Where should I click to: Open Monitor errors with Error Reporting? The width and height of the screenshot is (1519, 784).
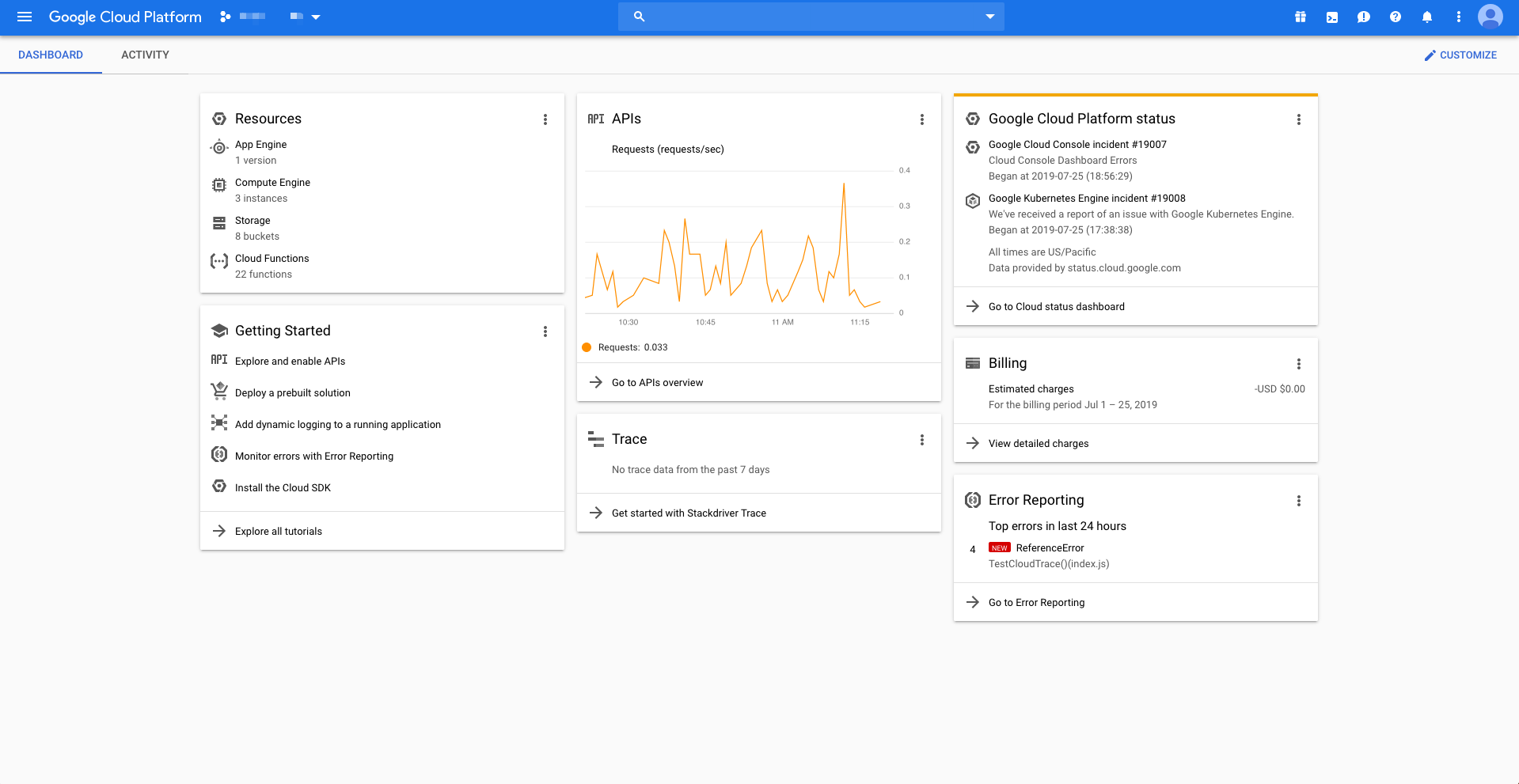point(314,456)
